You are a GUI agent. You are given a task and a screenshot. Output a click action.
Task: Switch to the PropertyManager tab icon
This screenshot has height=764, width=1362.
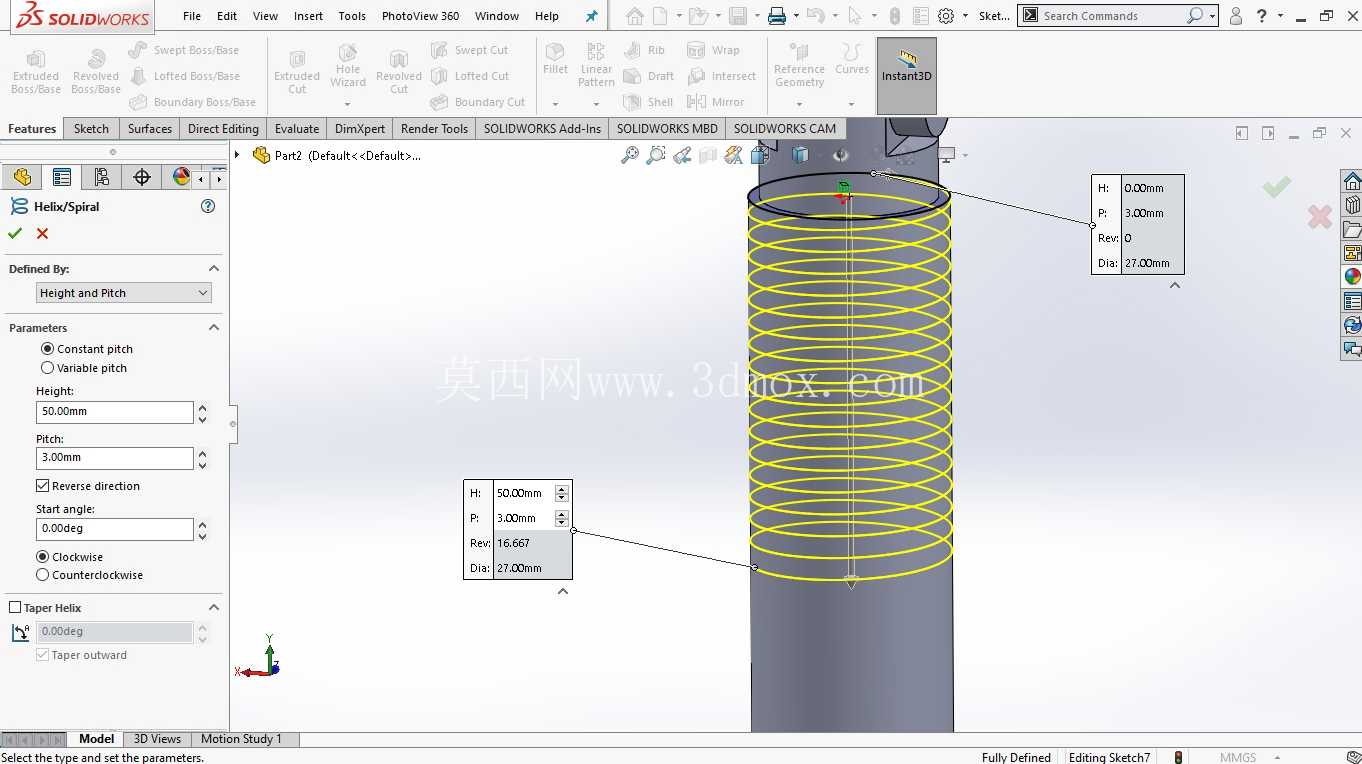(x=62, y=177)
